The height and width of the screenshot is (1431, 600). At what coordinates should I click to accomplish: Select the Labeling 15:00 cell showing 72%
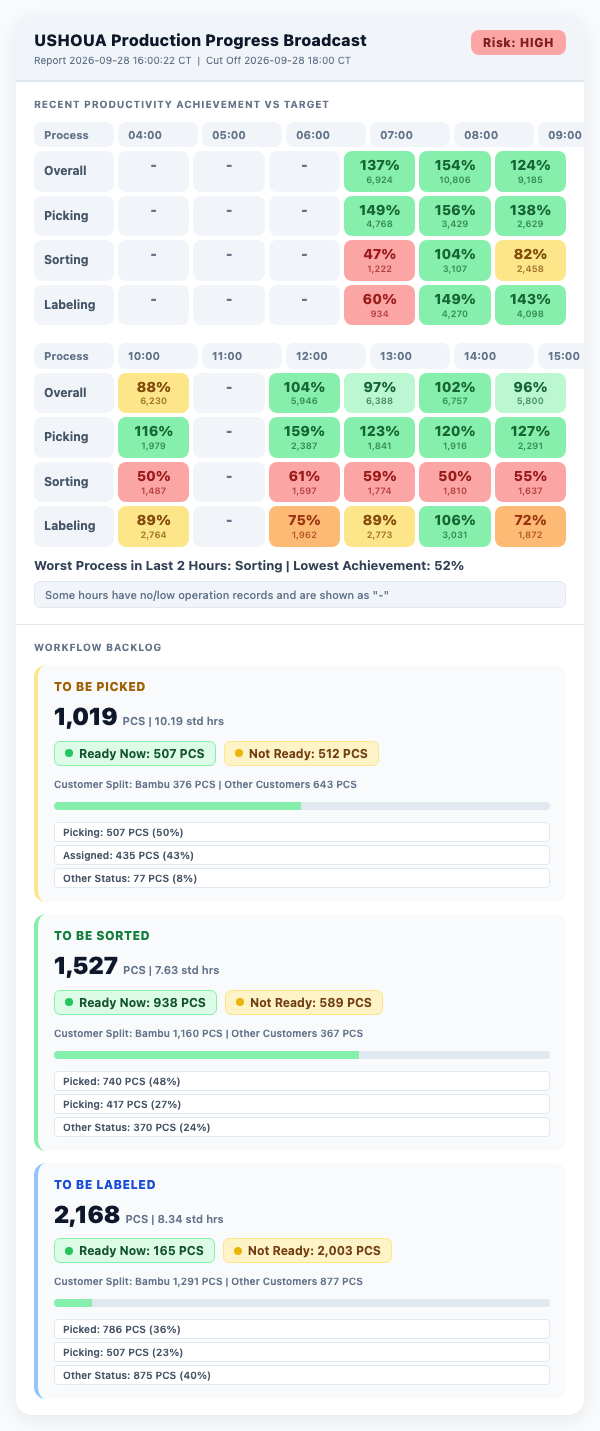tap(528, 525)
